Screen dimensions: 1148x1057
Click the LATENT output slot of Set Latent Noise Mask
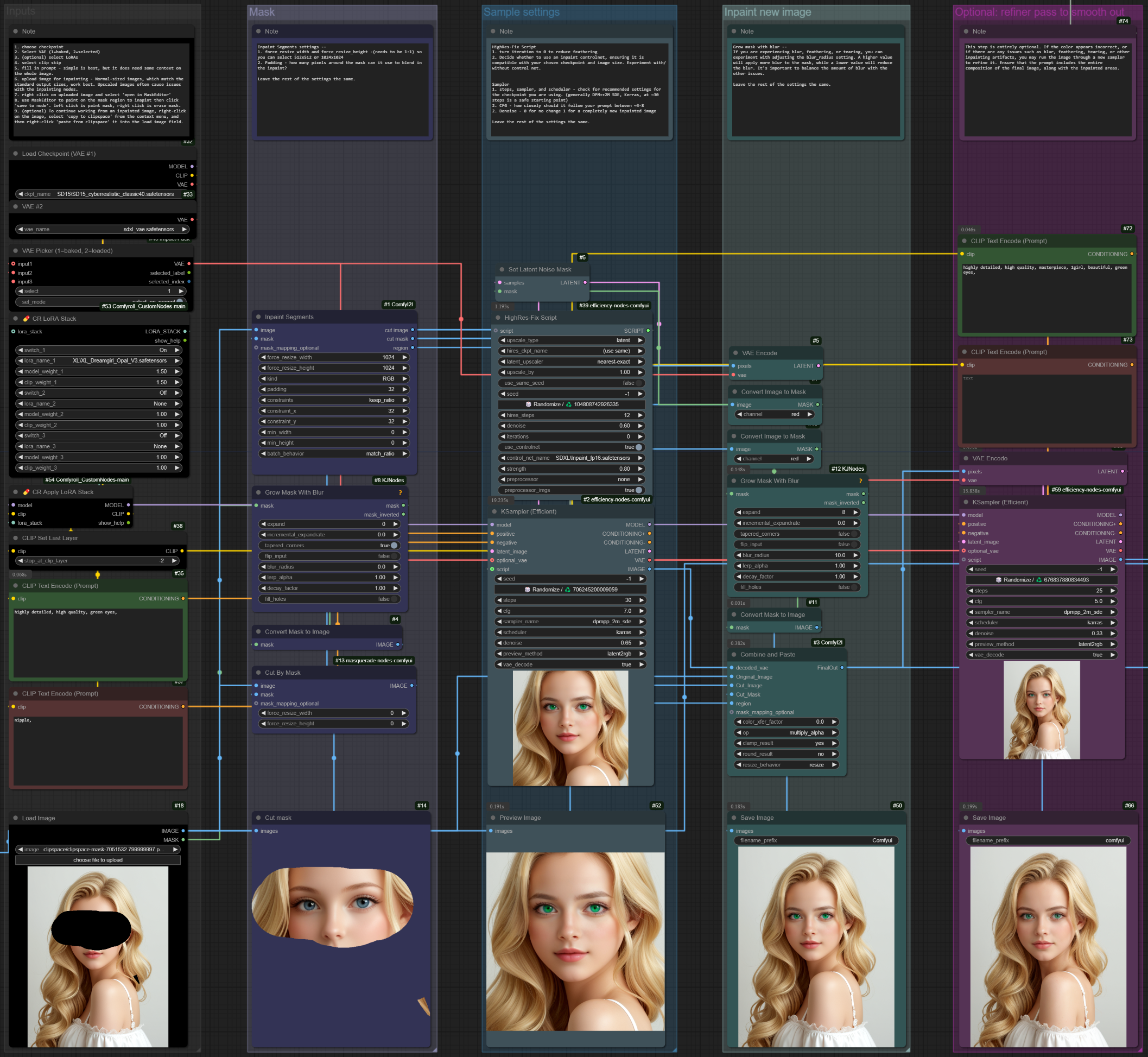click(x=585, y=282)
